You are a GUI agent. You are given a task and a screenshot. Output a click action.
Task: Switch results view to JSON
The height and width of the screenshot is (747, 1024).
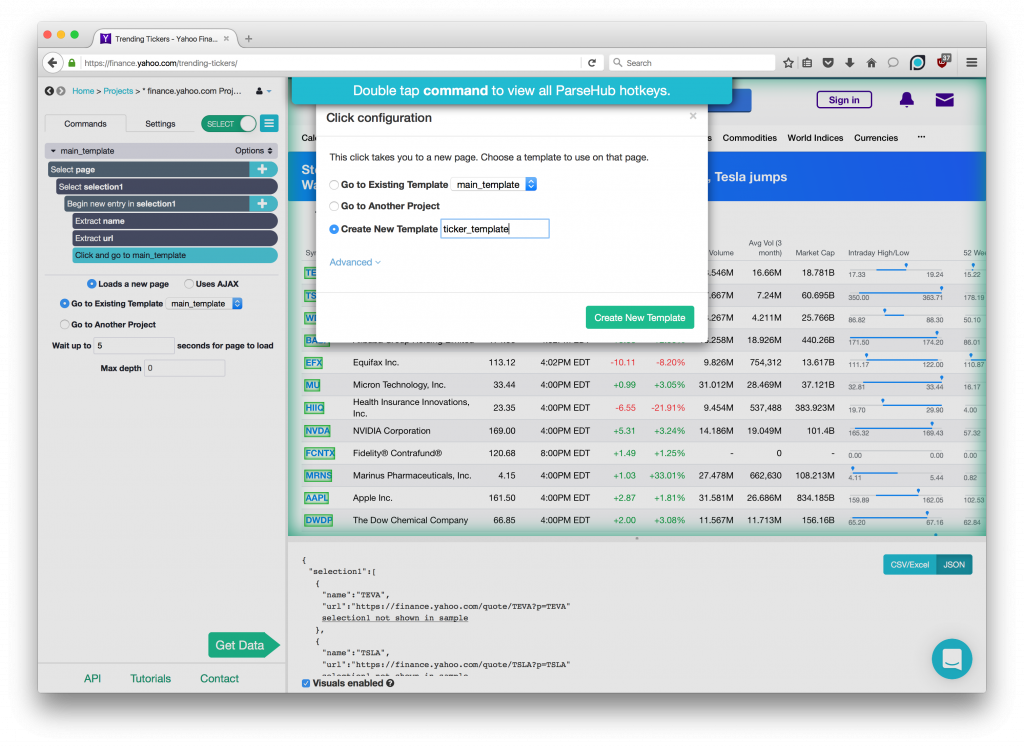click(x=954, y=565)
